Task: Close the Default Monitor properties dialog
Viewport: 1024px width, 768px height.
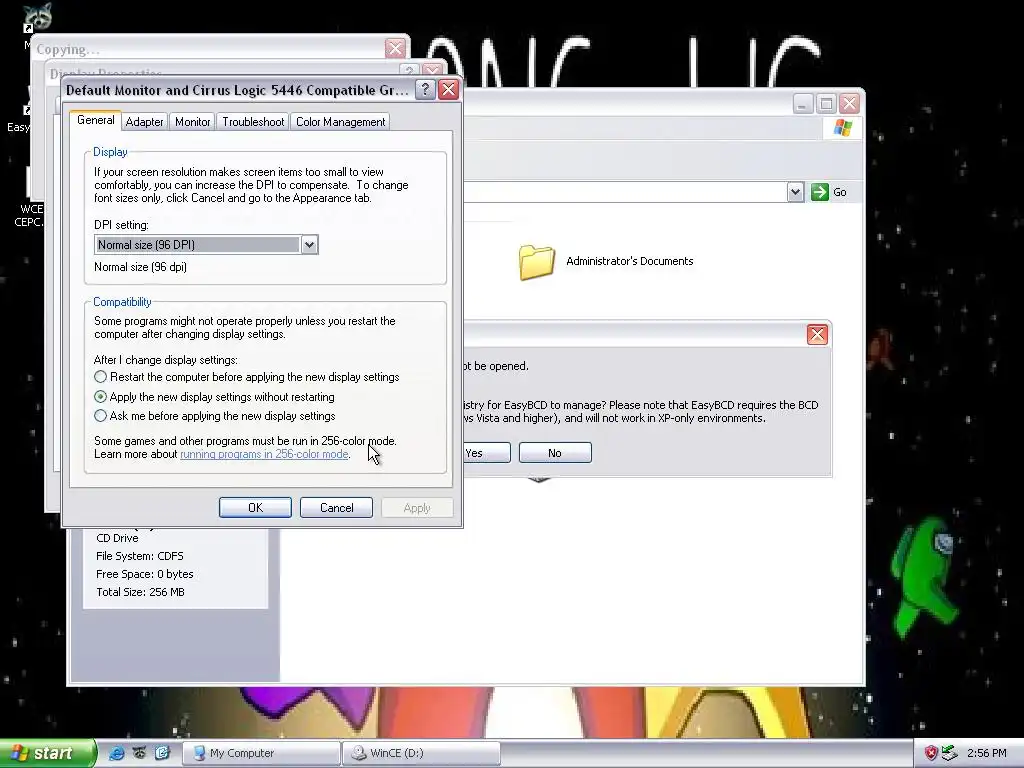Action: [448, 89]
